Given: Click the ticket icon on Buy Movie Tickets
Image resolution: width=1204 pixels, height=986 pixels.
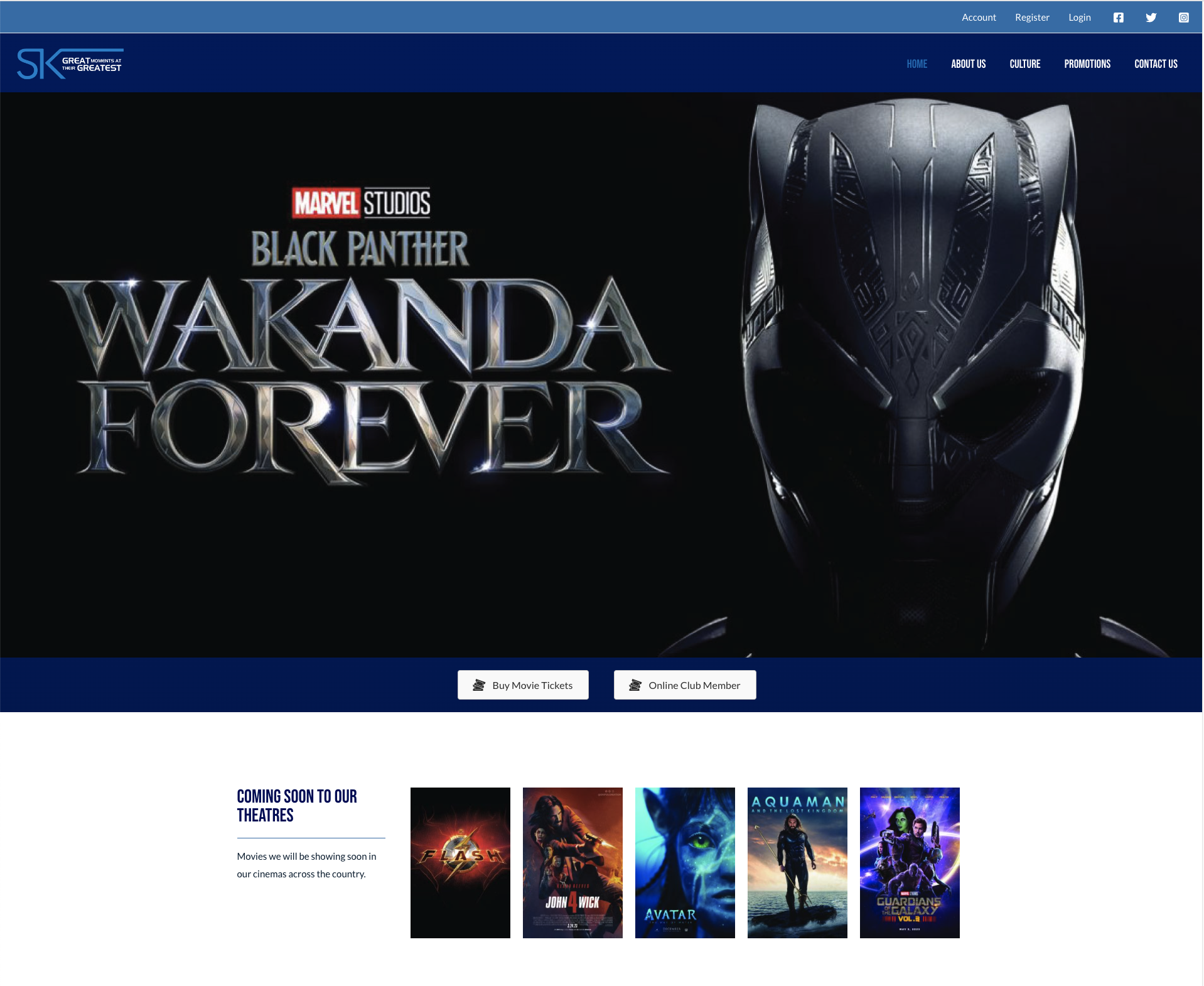Looking at the screenshot, I should pos(479,685).
